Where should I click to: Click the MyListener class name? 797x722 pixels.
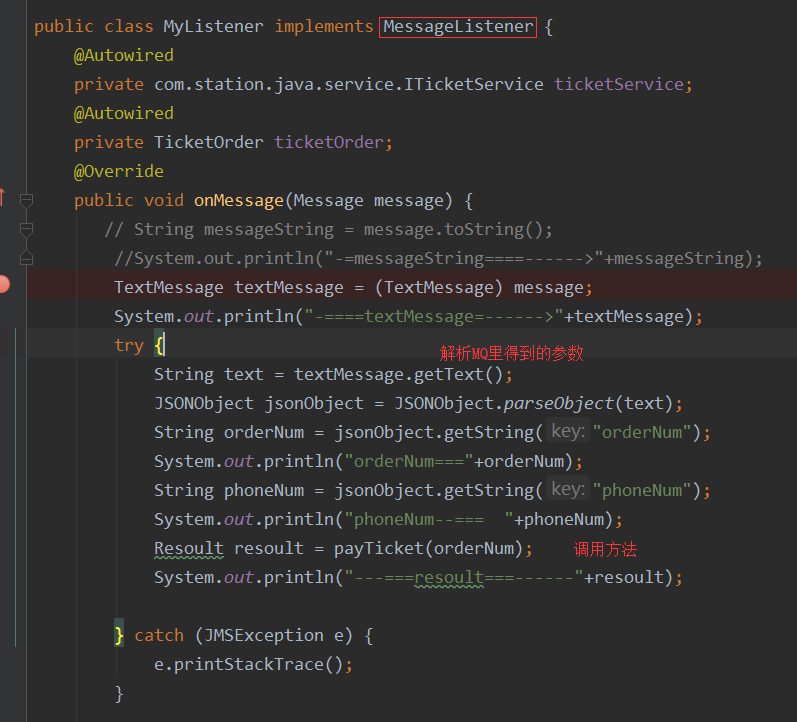[213, 26]
